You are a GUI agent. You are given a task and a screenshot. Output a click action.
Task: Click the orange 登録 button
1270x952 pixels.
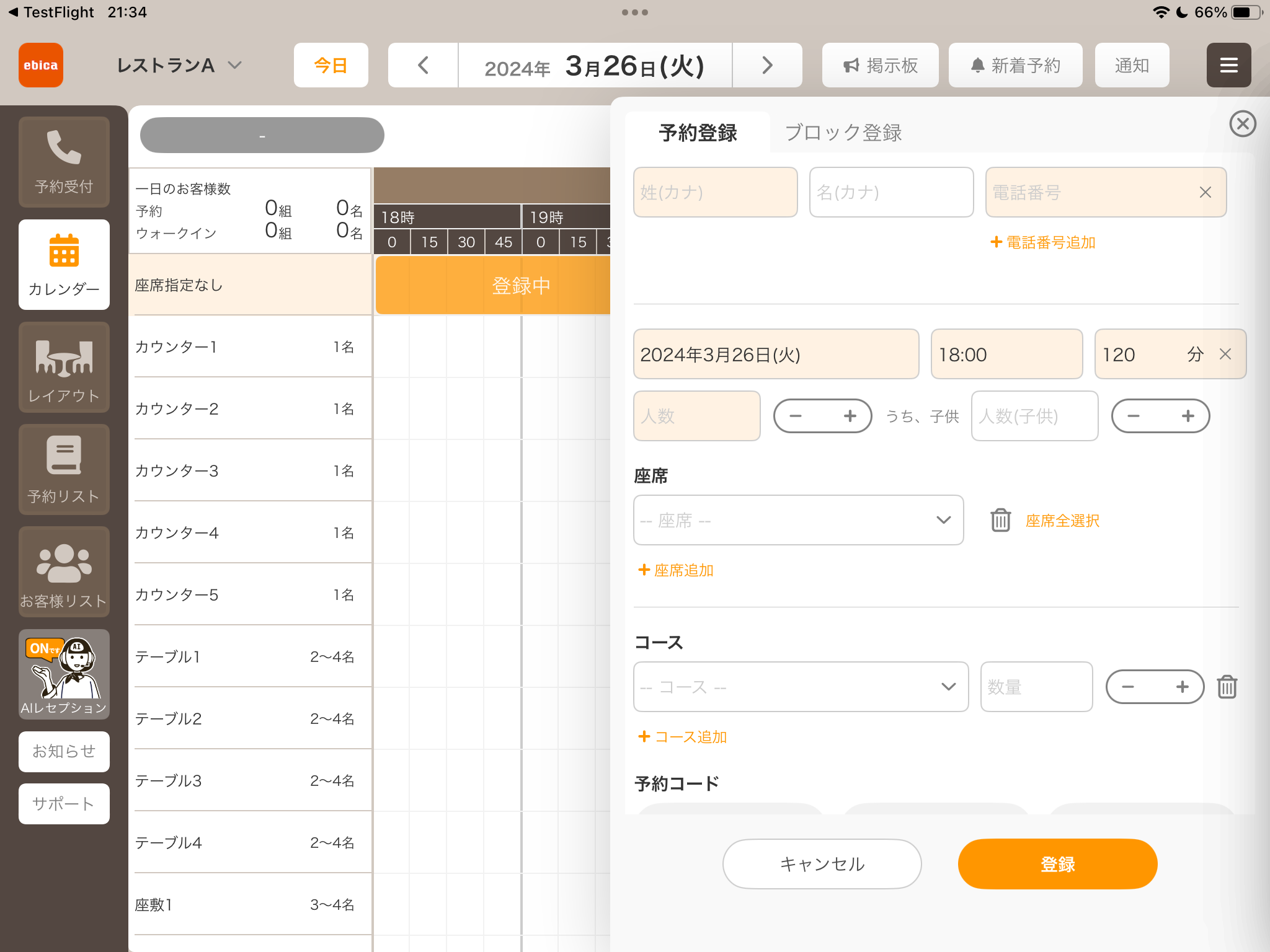[x=1057, y=864]
